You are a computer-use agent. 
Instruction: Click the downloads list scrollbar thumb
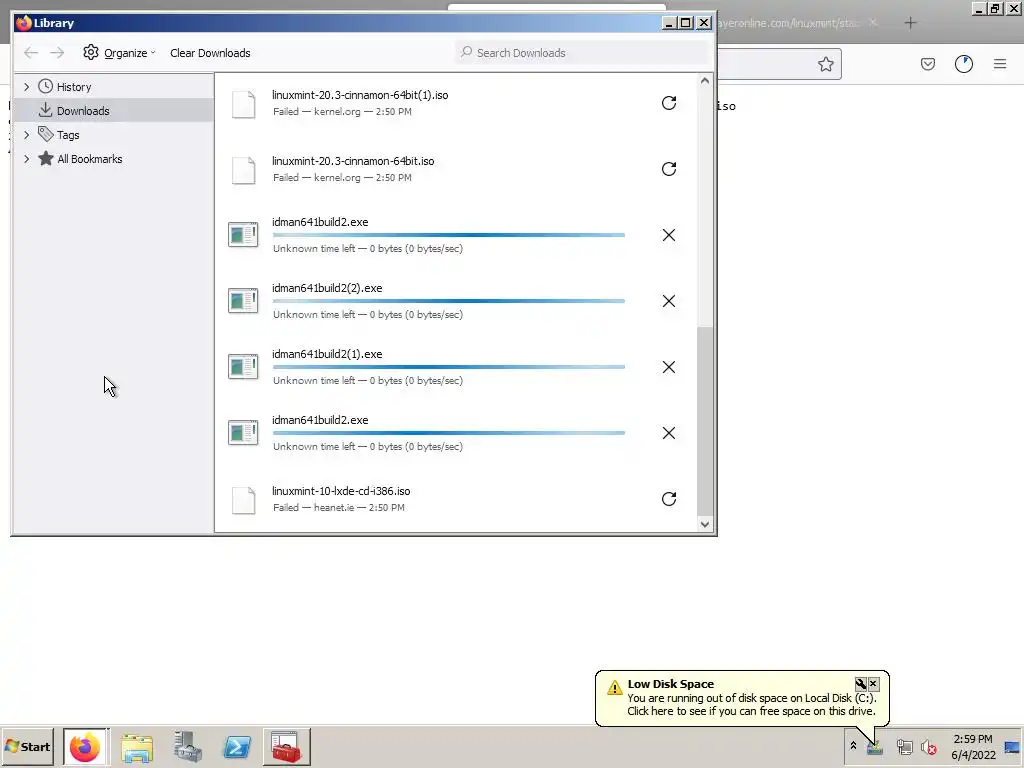coord(705,421)
